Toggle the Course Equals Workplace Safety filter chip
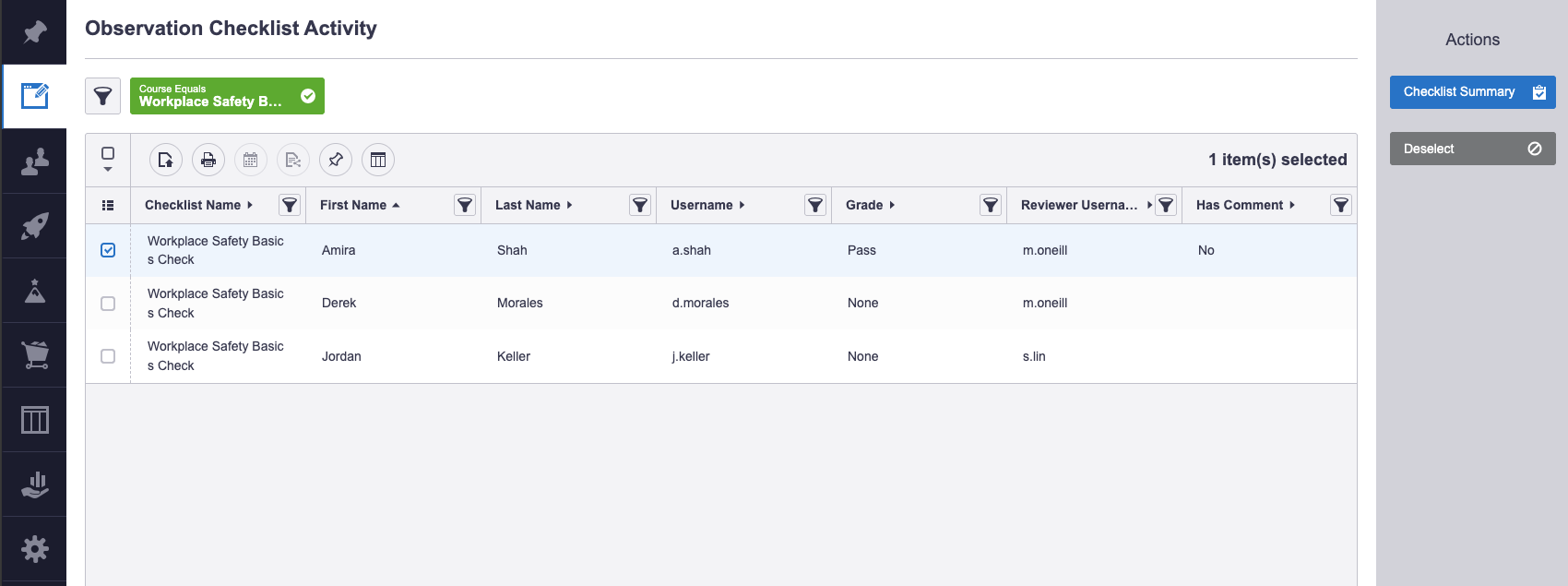The height and width of the screenshot is (586, 1568). coord(227,96)
